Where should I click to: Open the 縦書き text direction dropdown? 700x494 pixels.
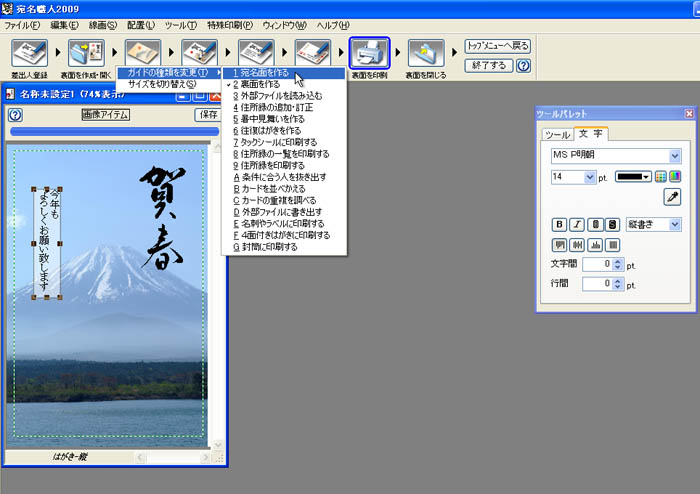(x=675, y=225)
